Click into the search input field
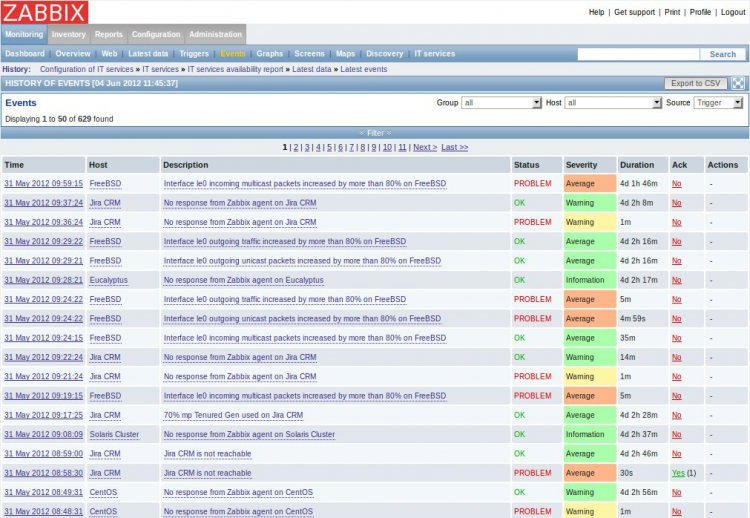 tap(637, 54)
